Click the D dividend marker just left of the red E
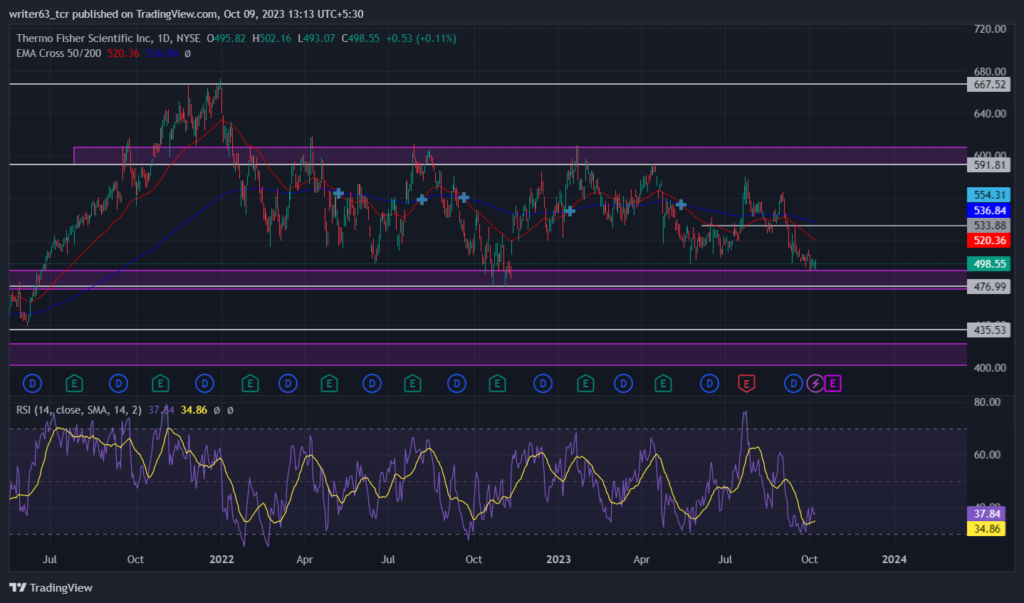The height and width of the screenshot is (603, 1024). tap(709, 383)
